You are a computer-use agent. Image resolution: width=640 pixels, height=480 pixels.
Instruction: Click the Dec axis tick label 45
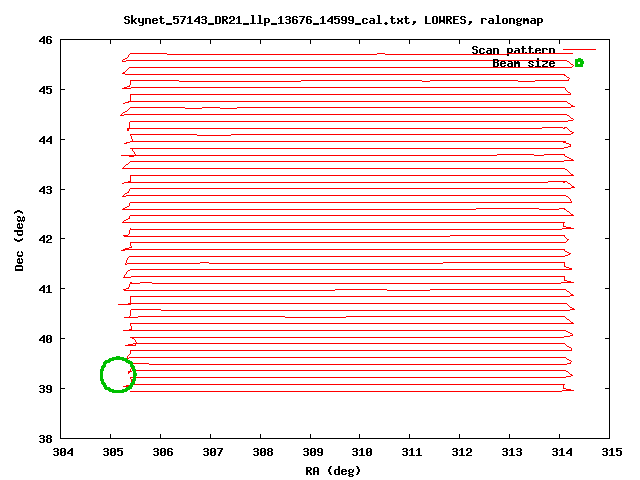coord(46,90)
